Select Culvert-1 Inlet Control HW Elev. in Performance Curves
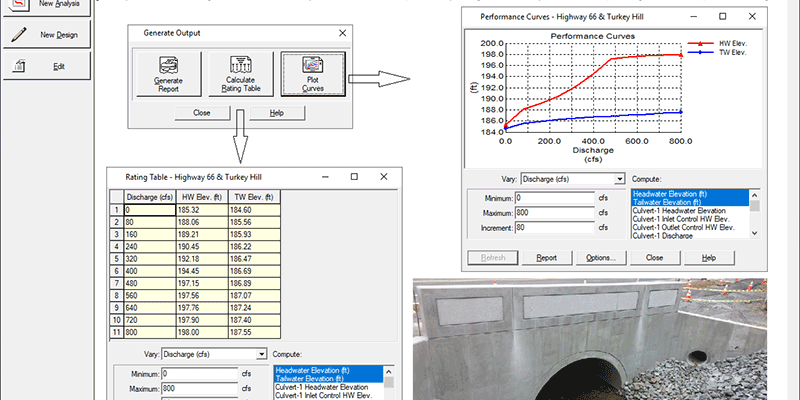 (x=690, y=219)
